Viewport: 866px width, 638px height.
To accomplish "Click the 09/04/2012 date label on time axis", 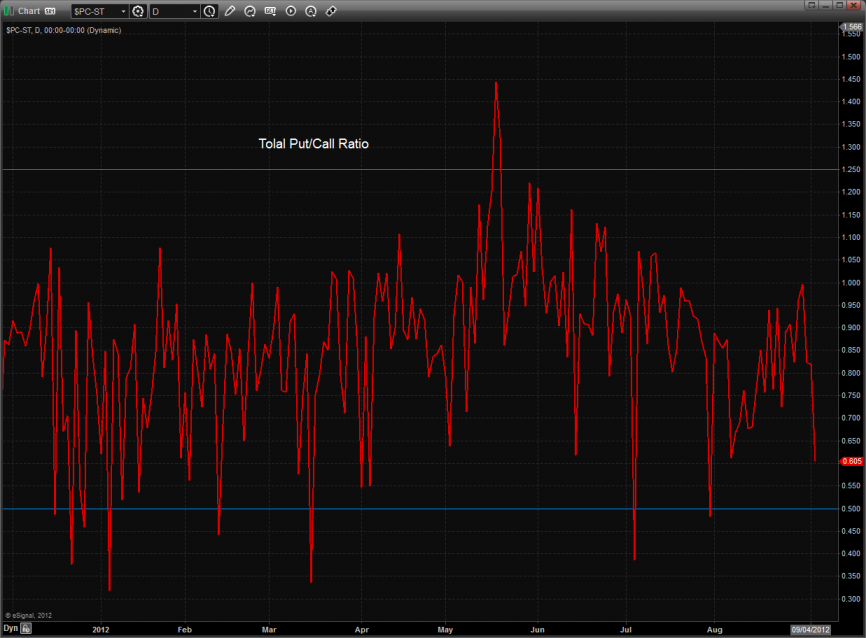I will 809,629.
